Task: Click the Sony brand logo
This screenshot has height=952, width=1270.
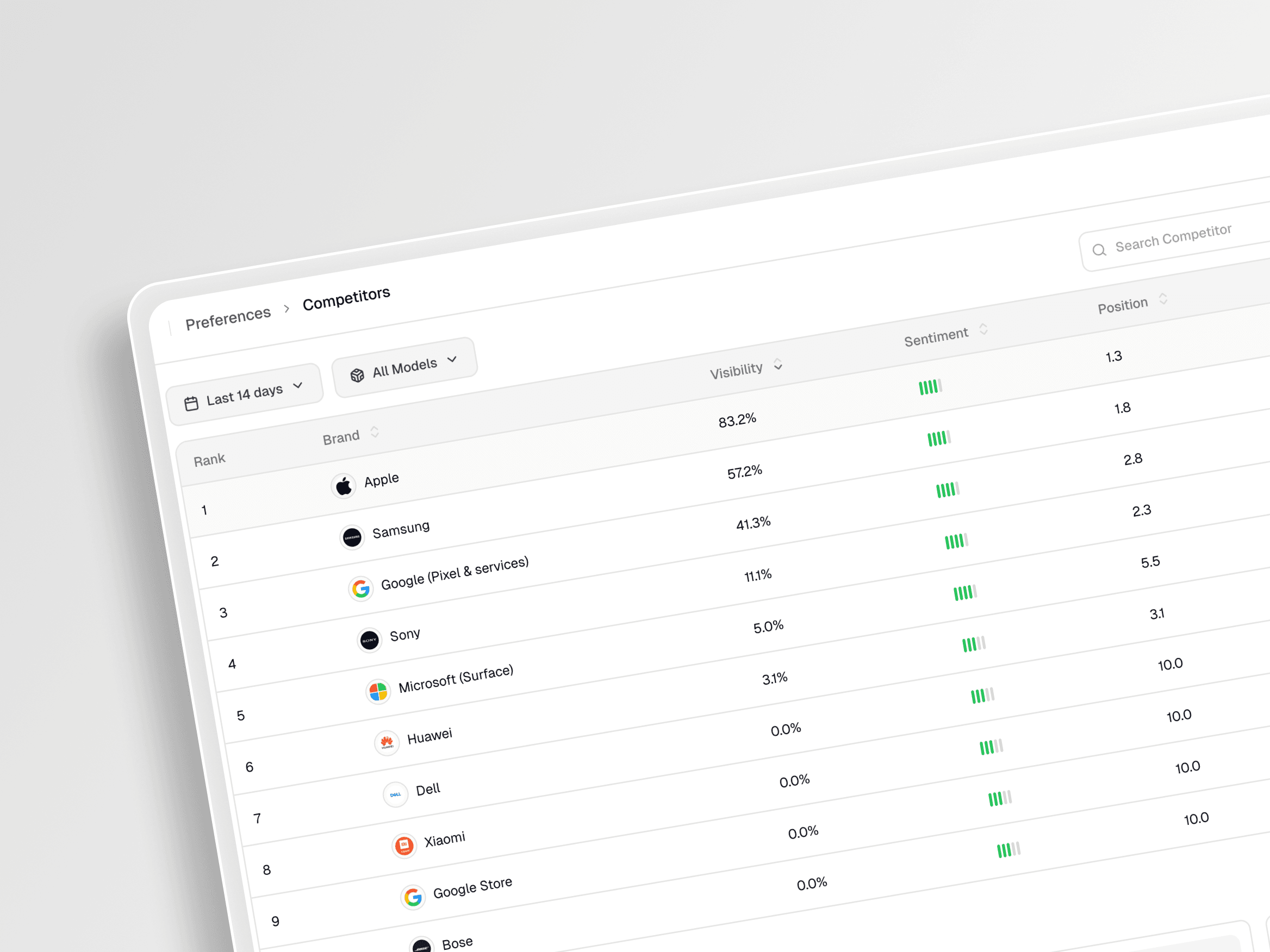Action: (369, 640)
